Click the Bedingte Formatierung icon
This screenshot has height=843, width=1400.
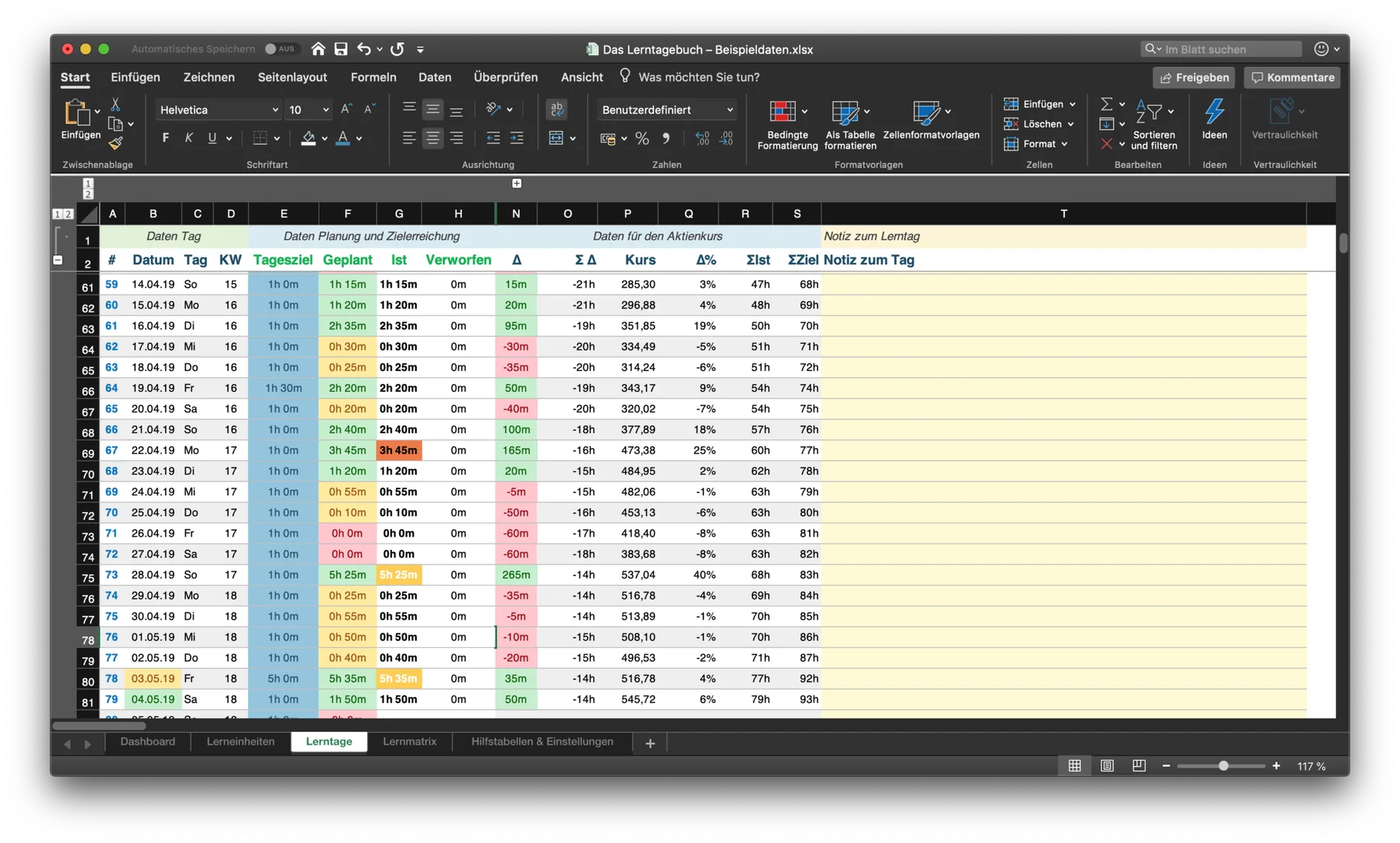782,112
